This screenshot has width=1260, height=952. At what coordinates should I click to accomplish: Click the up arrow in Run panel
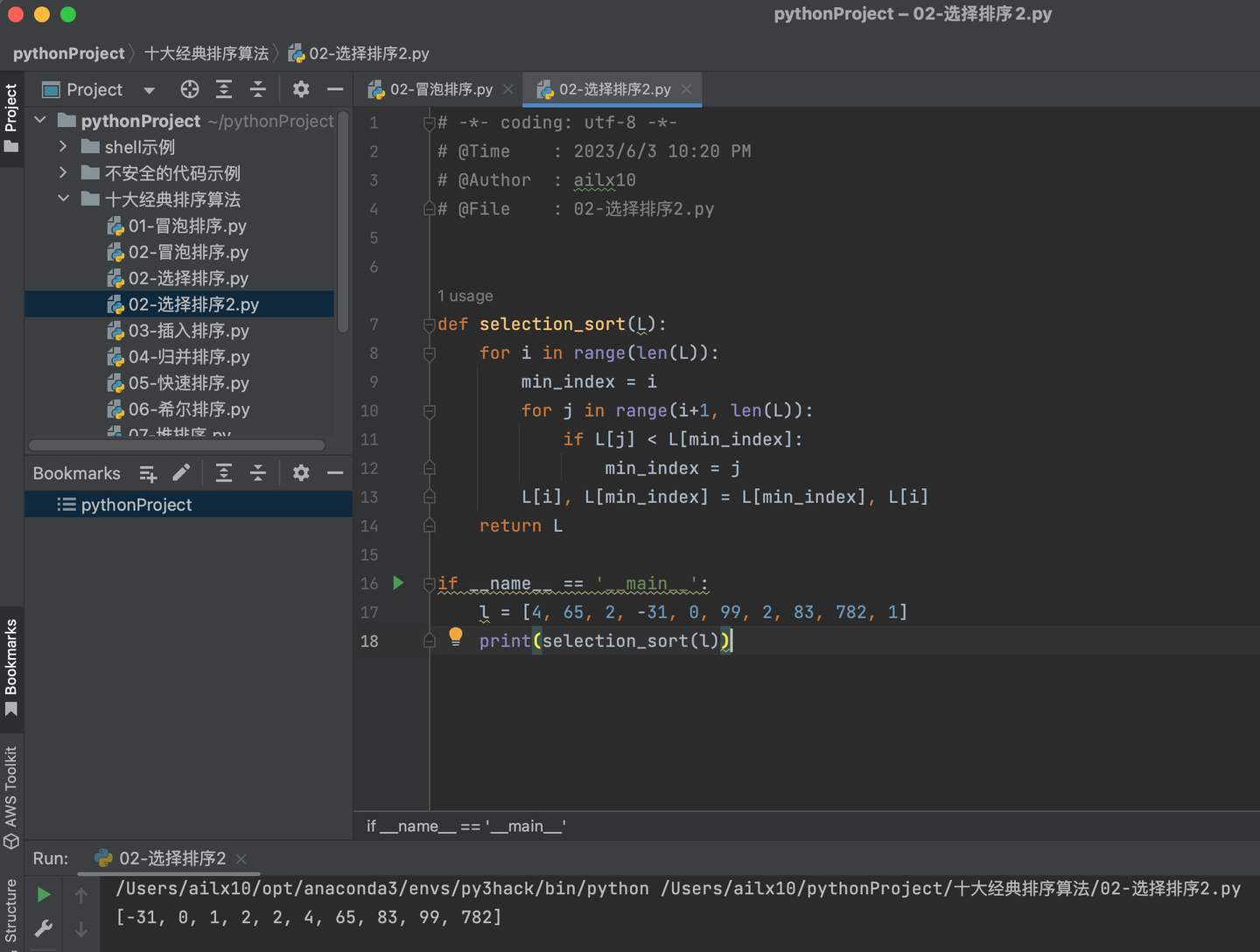pyautogui.click(x=80, y=895)
